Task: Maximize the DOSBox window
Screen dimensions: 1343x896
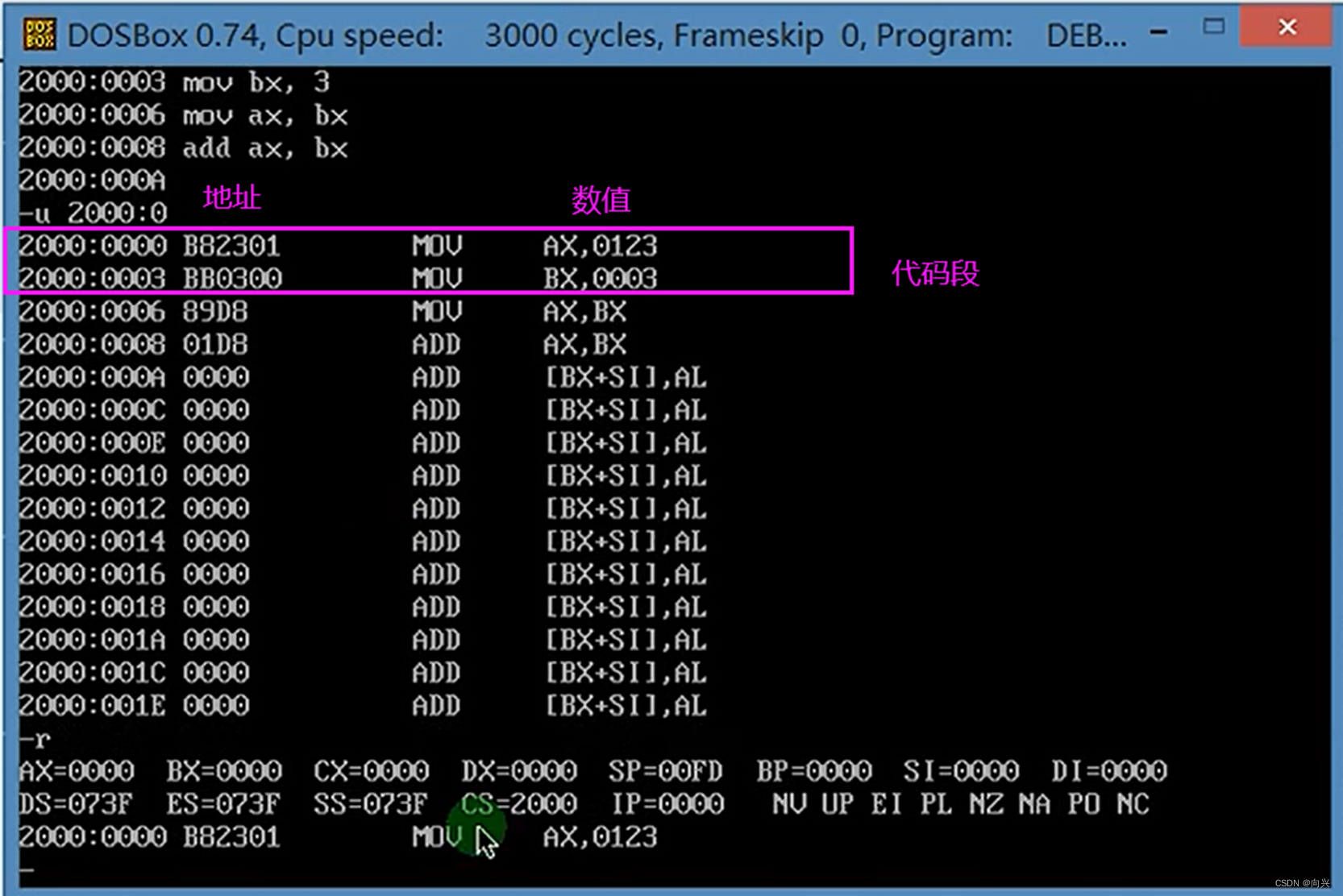Action: pyautogui.click(x=1213, y=27)
